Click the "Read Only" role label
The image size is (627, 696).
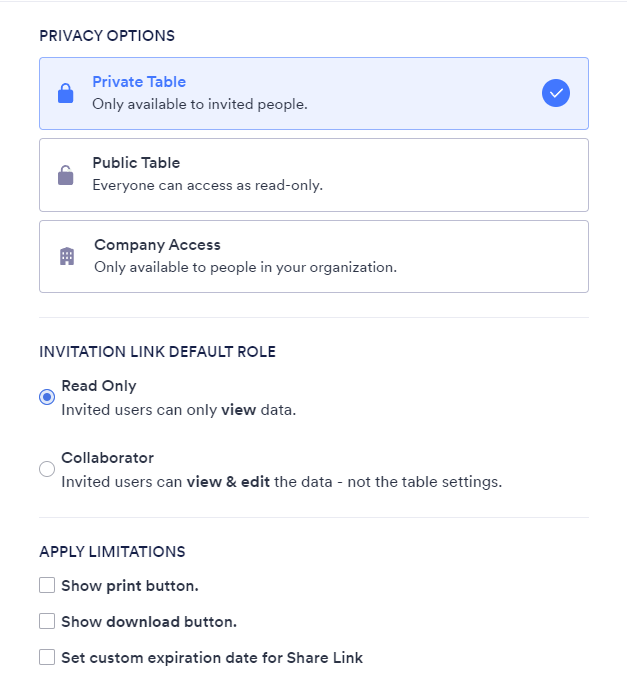99,386
